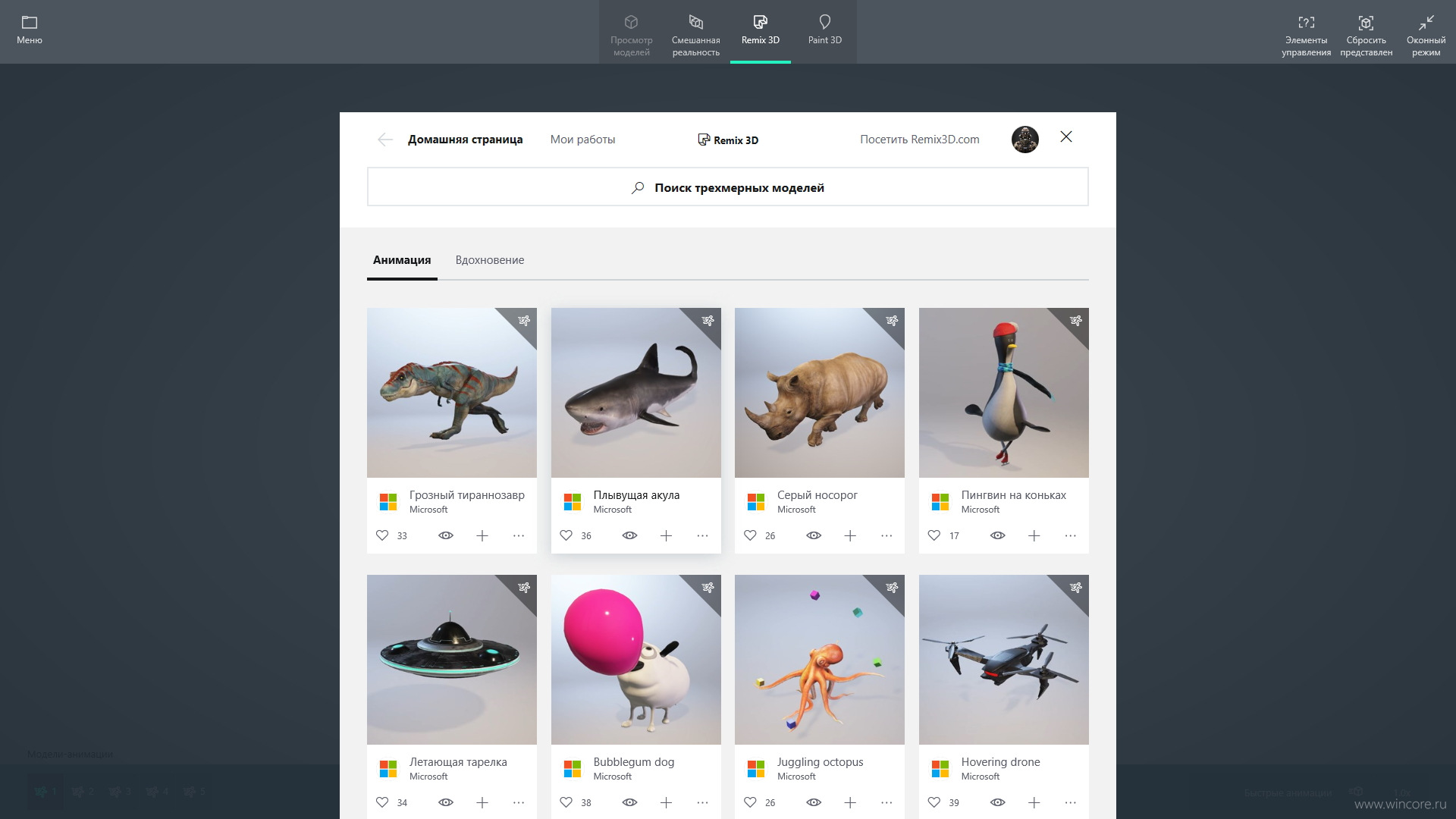
Task: Click the Грозный тираннозавр title text
Action: (x=467, y=495)
